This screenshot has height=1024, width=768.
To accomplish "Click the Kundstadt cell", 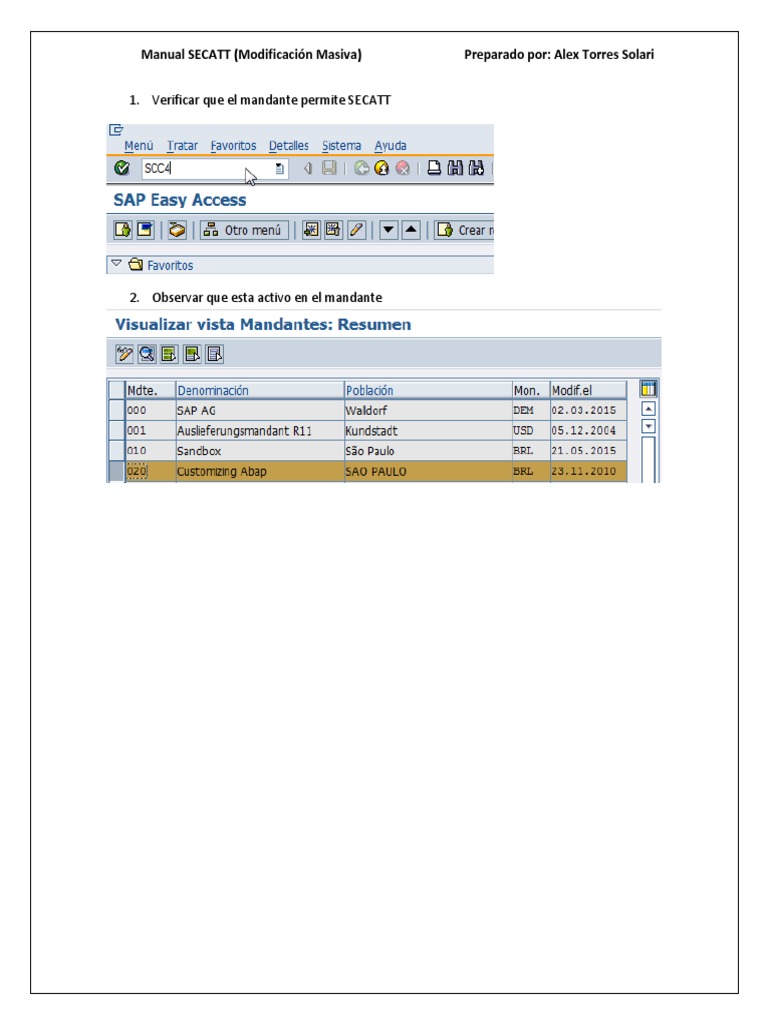I will (x=428, y=430).
